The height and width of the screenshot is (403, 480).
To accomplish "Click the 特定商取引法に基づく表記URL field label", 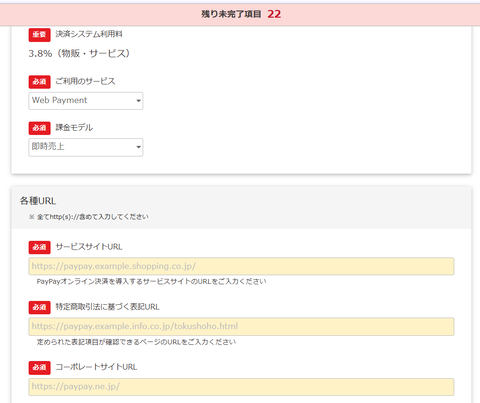I will click(x=107, y=307).
